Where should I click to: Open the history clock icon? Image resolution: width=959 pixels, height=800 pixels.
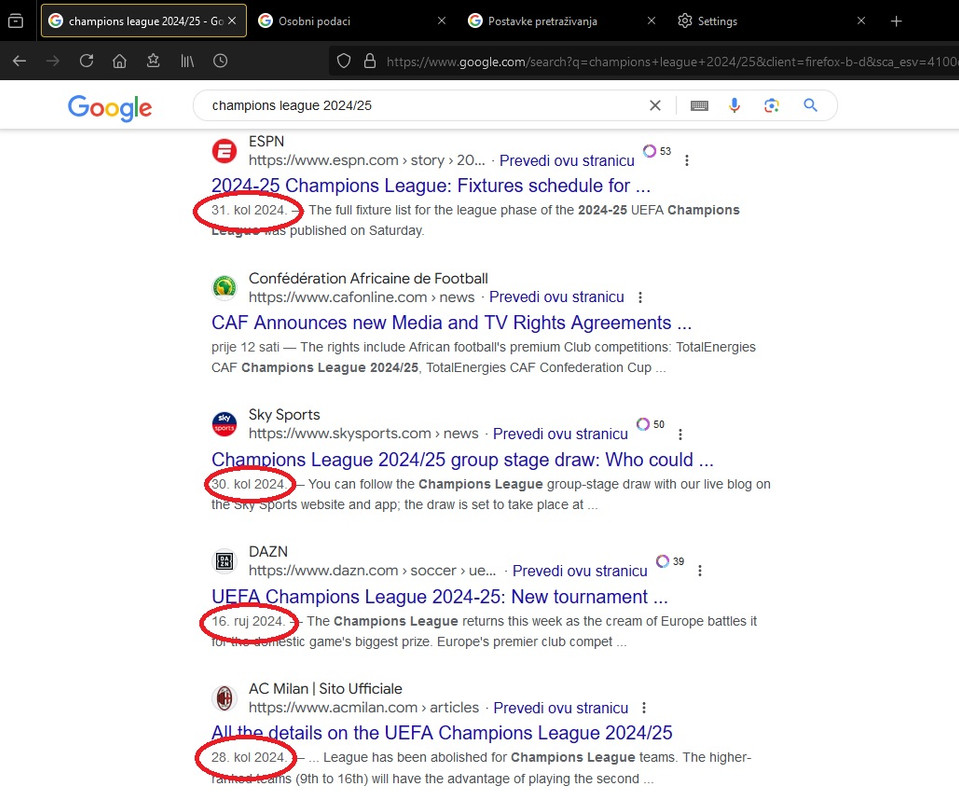click(220, 61)
